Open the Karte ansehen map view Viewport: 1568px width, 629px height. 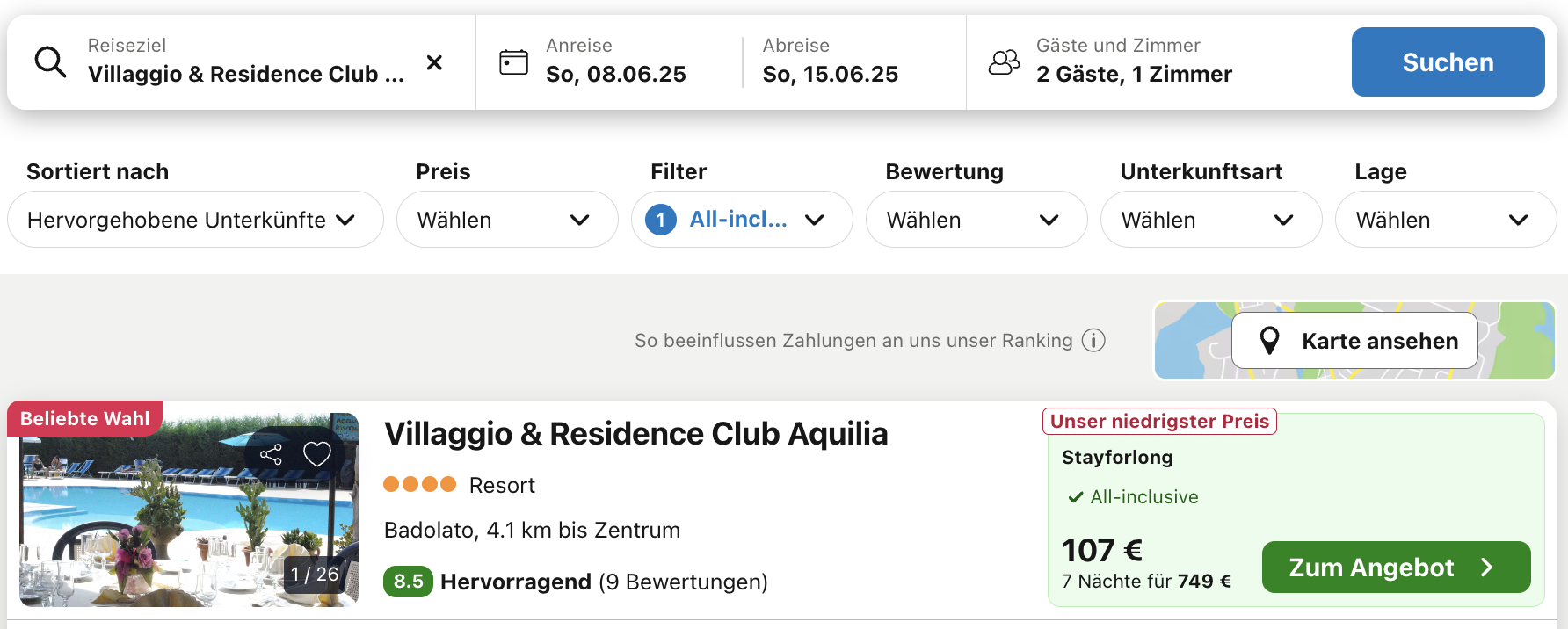coord(1354,341)
